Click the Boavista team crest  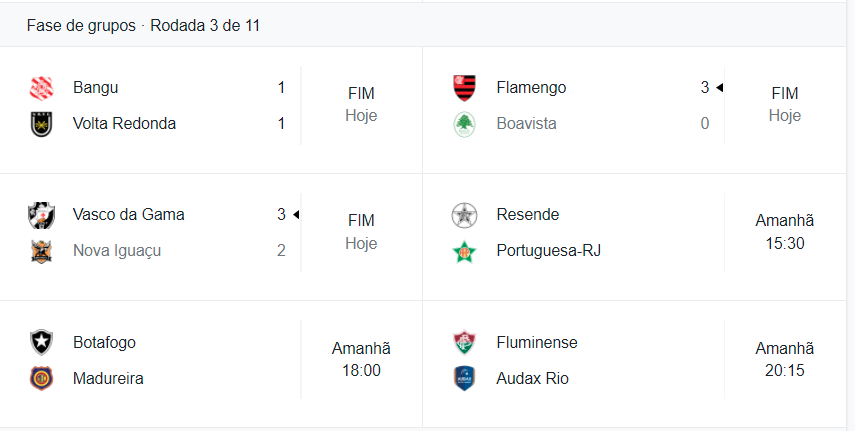click(x=464, y=124)
